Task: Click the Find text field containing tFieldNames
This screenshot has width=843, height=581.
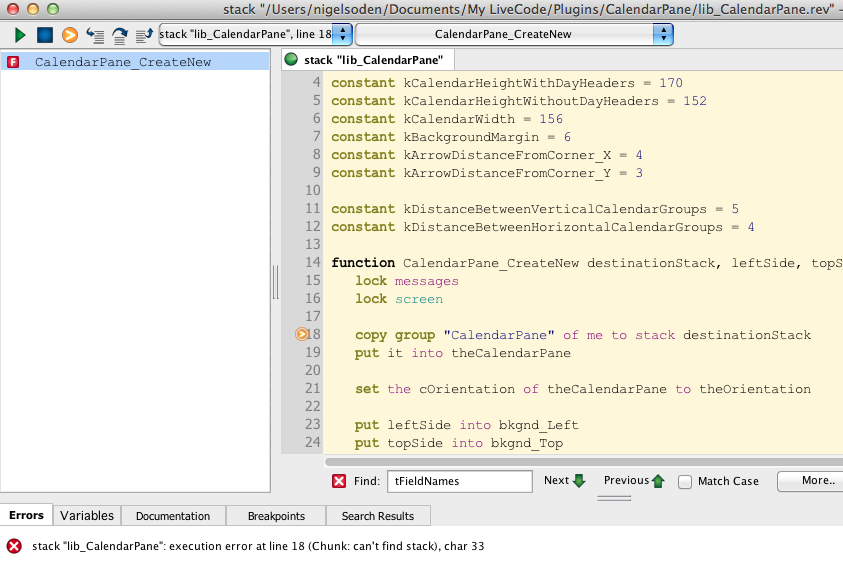Action: [x=459, y=481]
